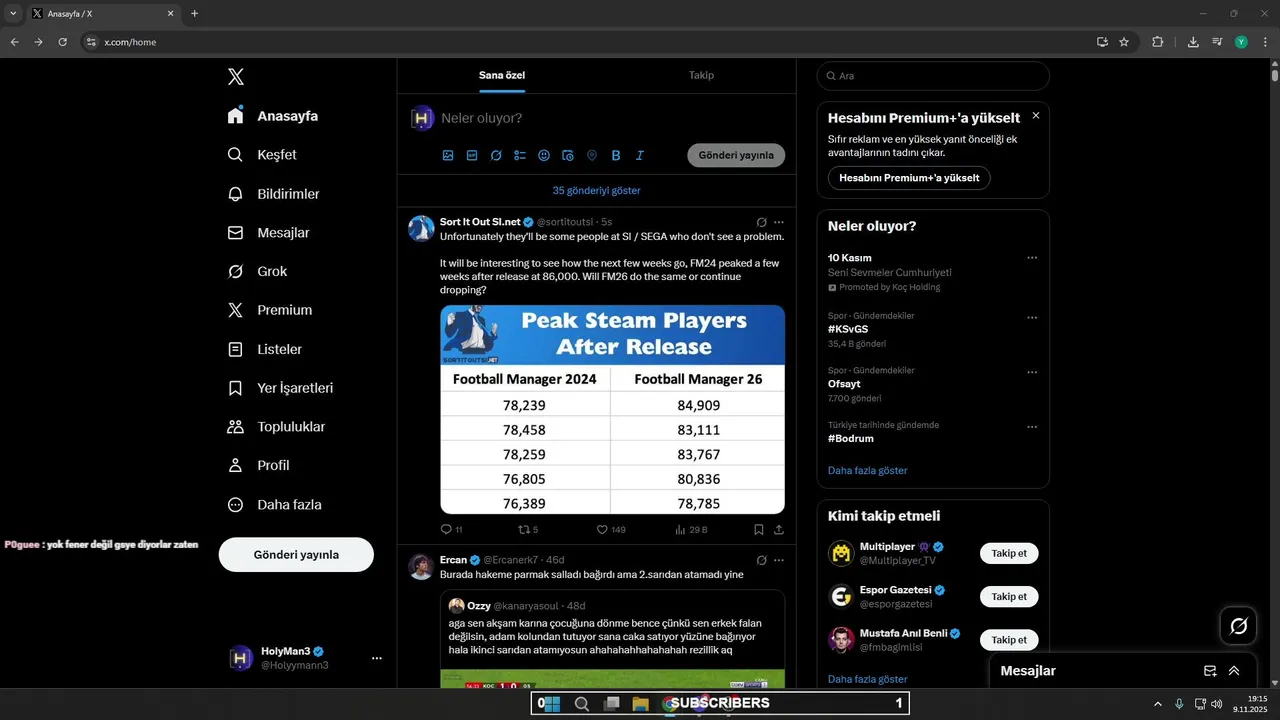The width and height of the screenshot is (1280, 720).
Task: Schedule the post icon
Action: (568, 155)
